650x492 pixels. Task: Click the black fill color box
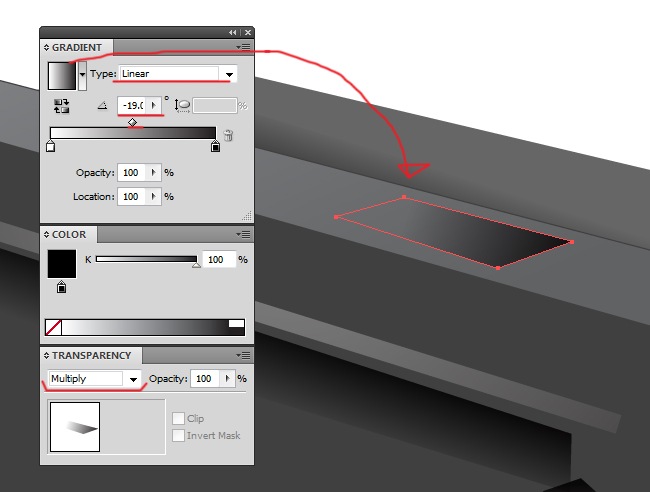(x=62, y=264)
